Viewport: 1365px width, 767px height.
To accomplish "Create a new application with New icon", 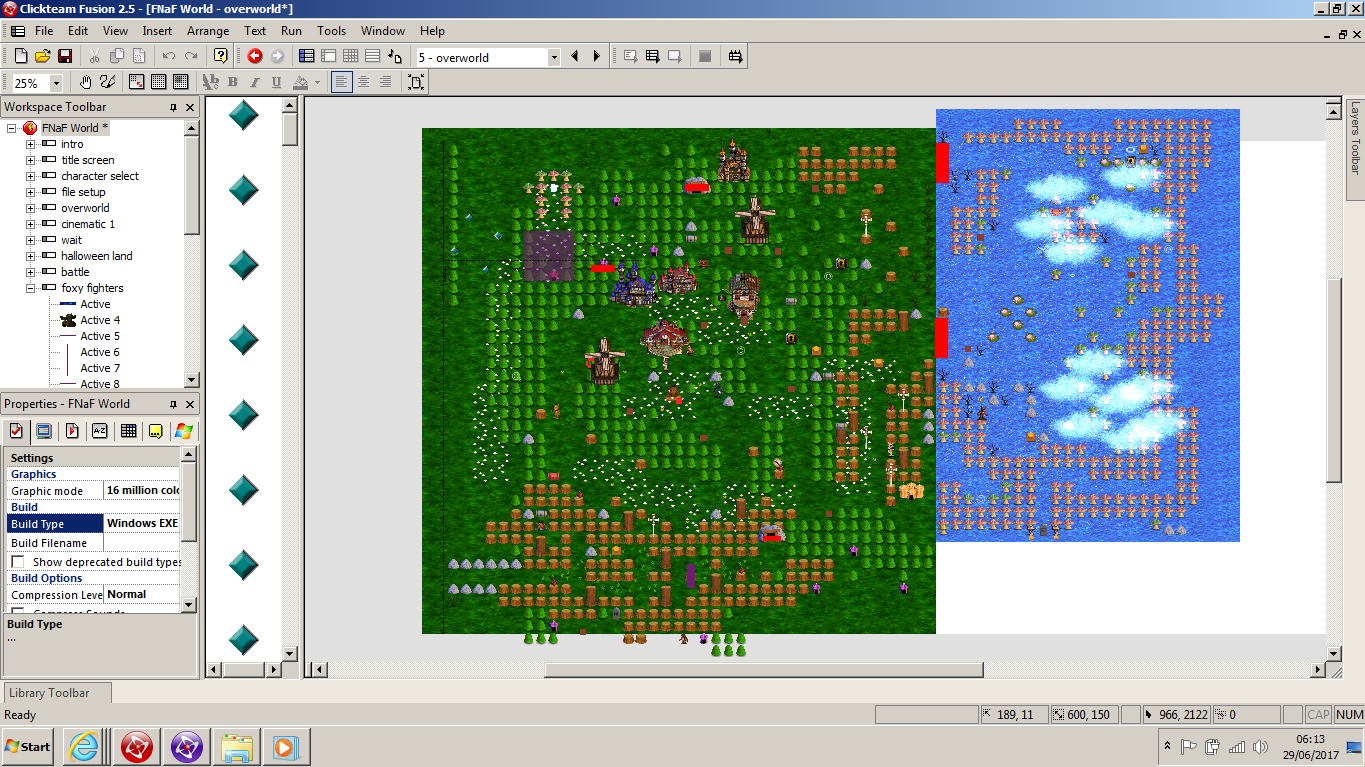I will point(20,56).
